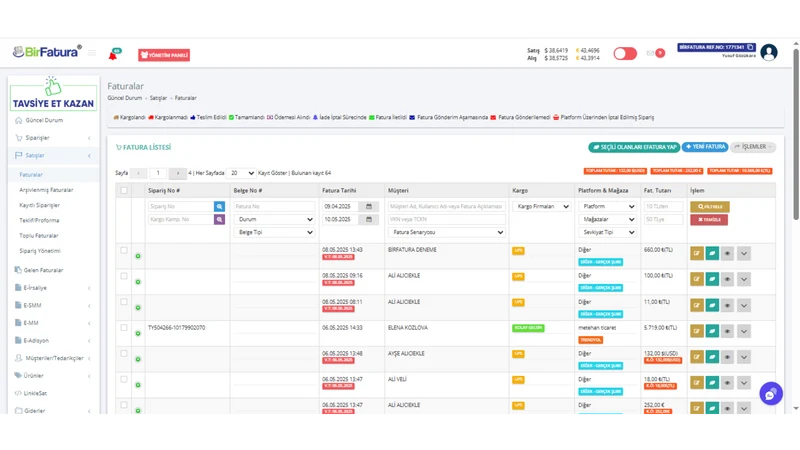Viewport: 800px width, 450px height.
Task: Select the AYŞE ALICIEKLE row checkbox
Action: [124, 353]
